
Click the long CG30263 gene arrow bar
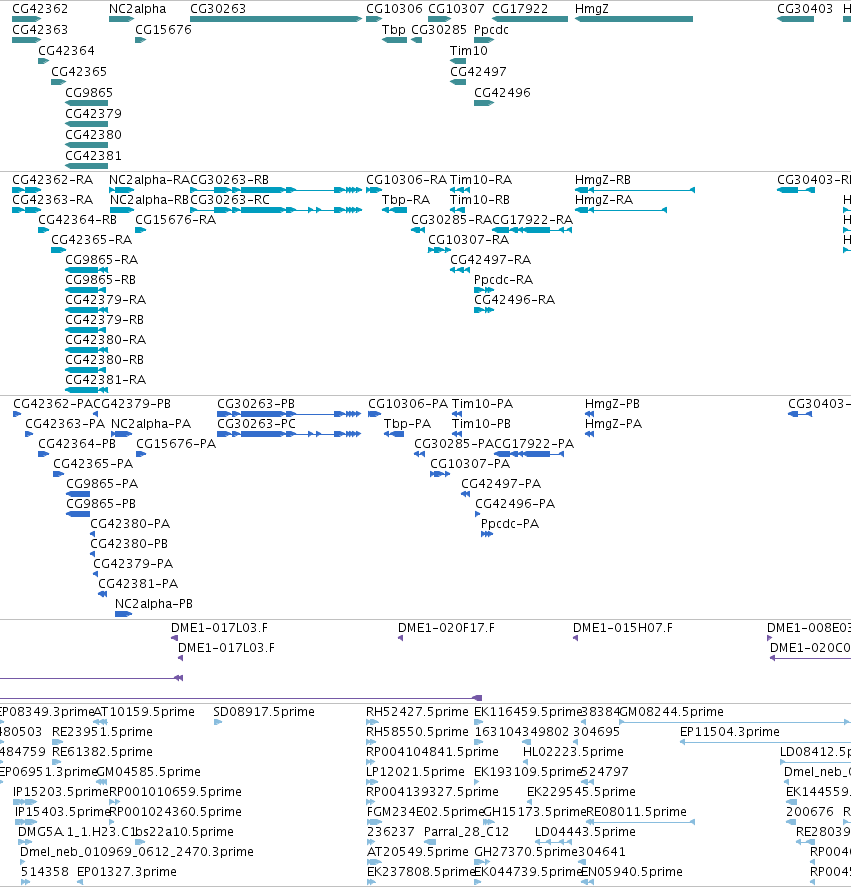[276, 19]
